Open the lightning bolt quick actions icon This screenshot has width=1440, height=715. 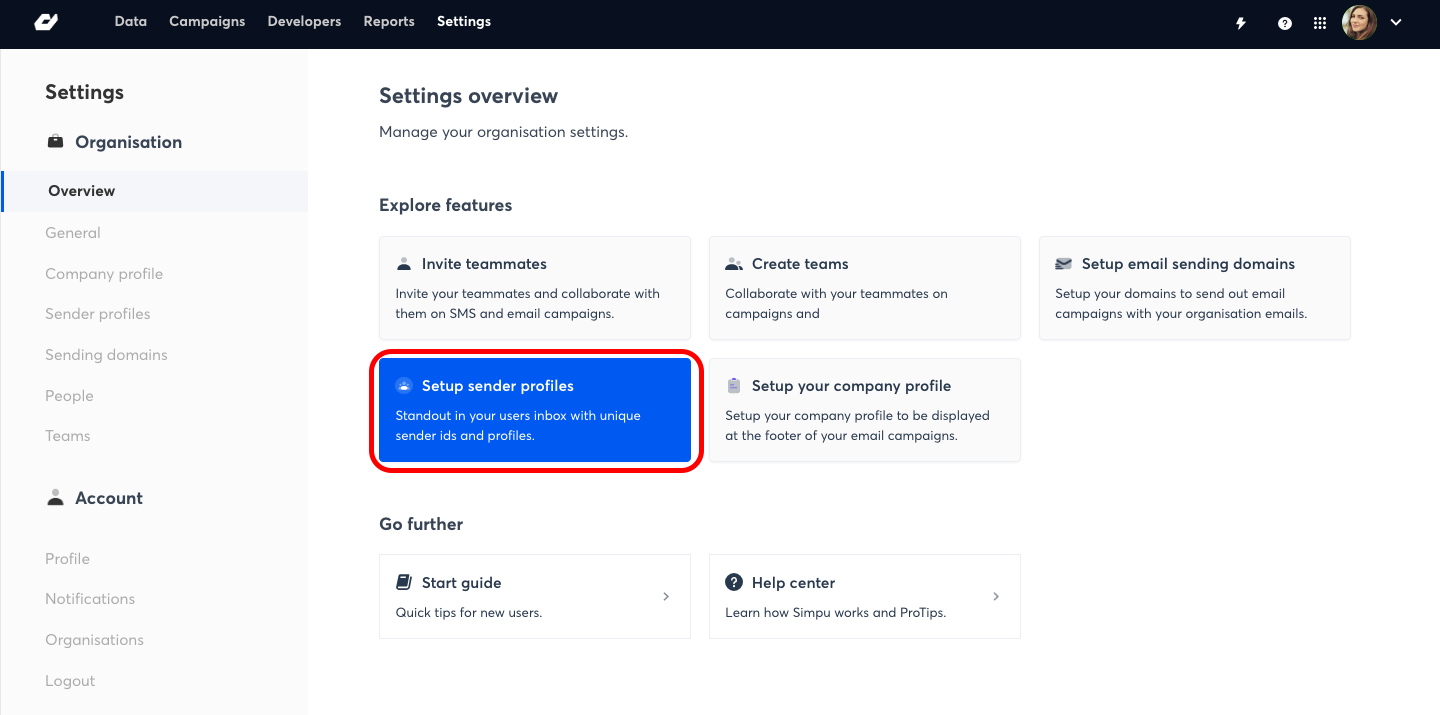coord(1241,23)
